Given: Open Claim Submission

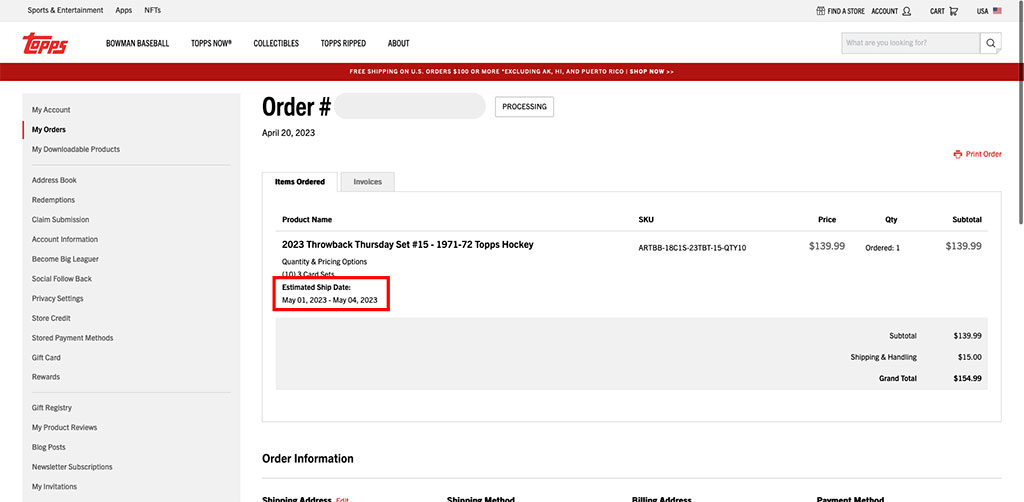Looking at the screenshot, I should coord(61,219).
